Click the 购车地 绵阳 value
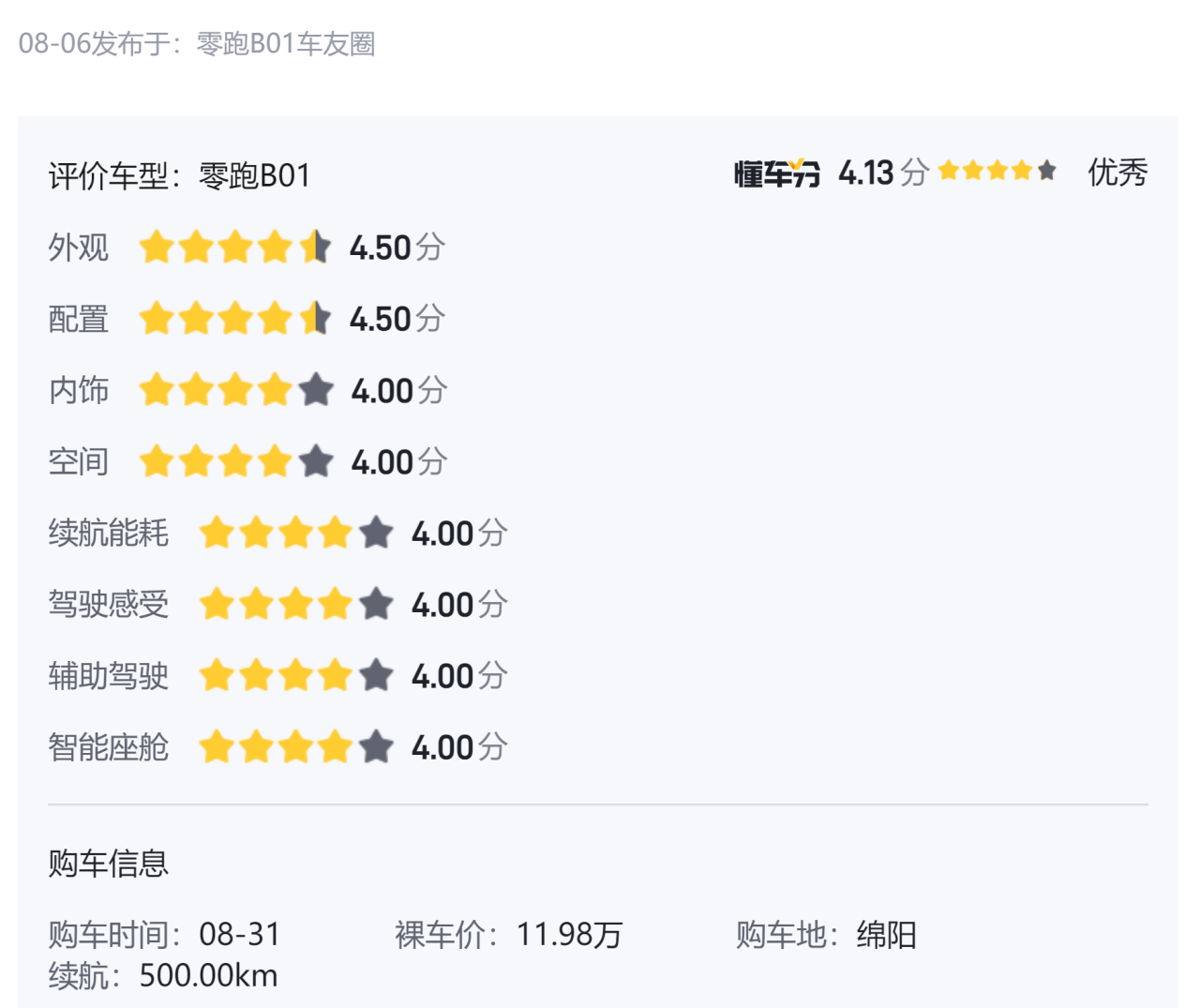This screenshot has height=1008, width=1186. coord(886,934)
